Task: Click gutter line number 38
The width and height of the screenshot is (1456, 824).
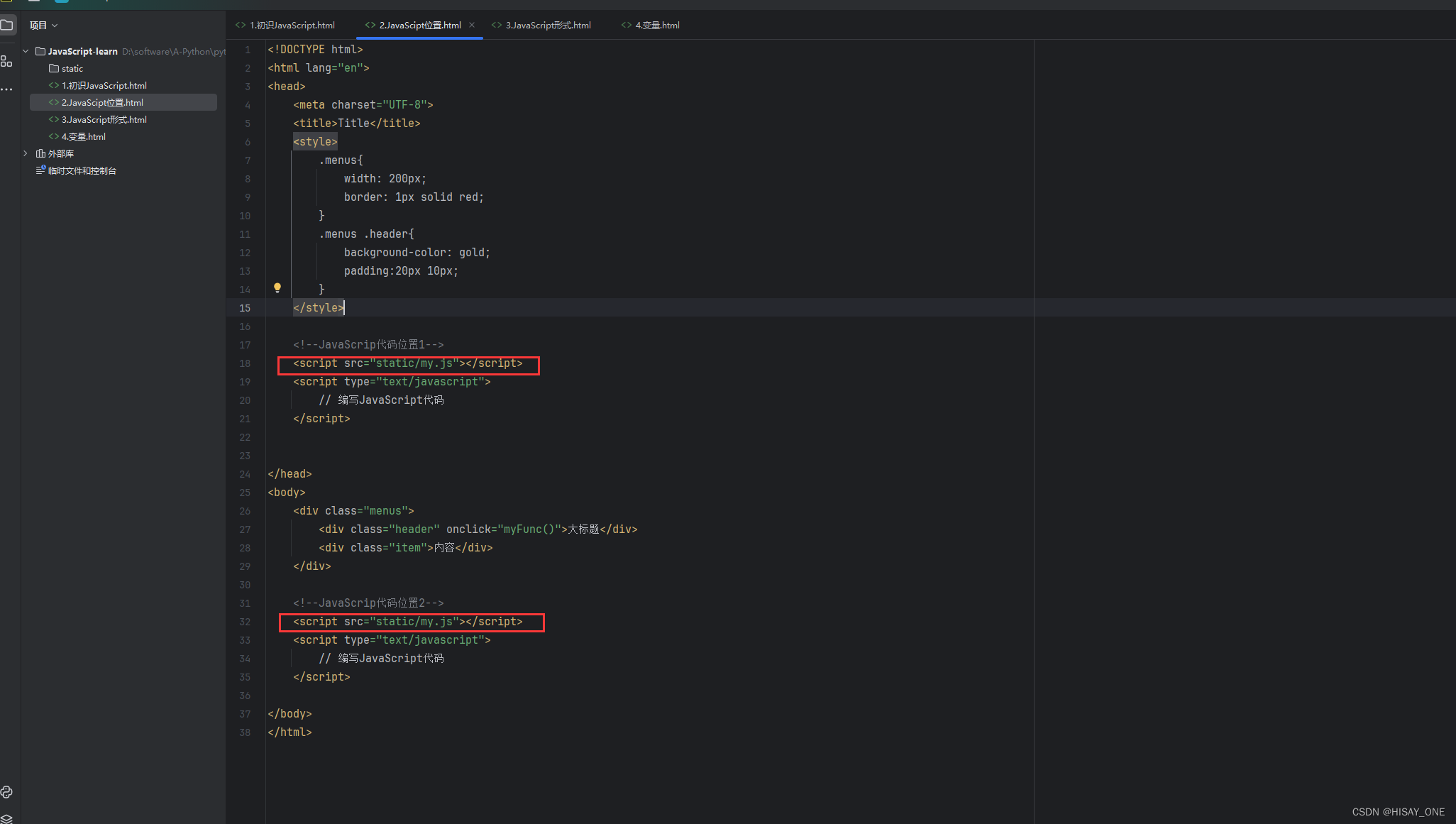Action: click(245, 732)
